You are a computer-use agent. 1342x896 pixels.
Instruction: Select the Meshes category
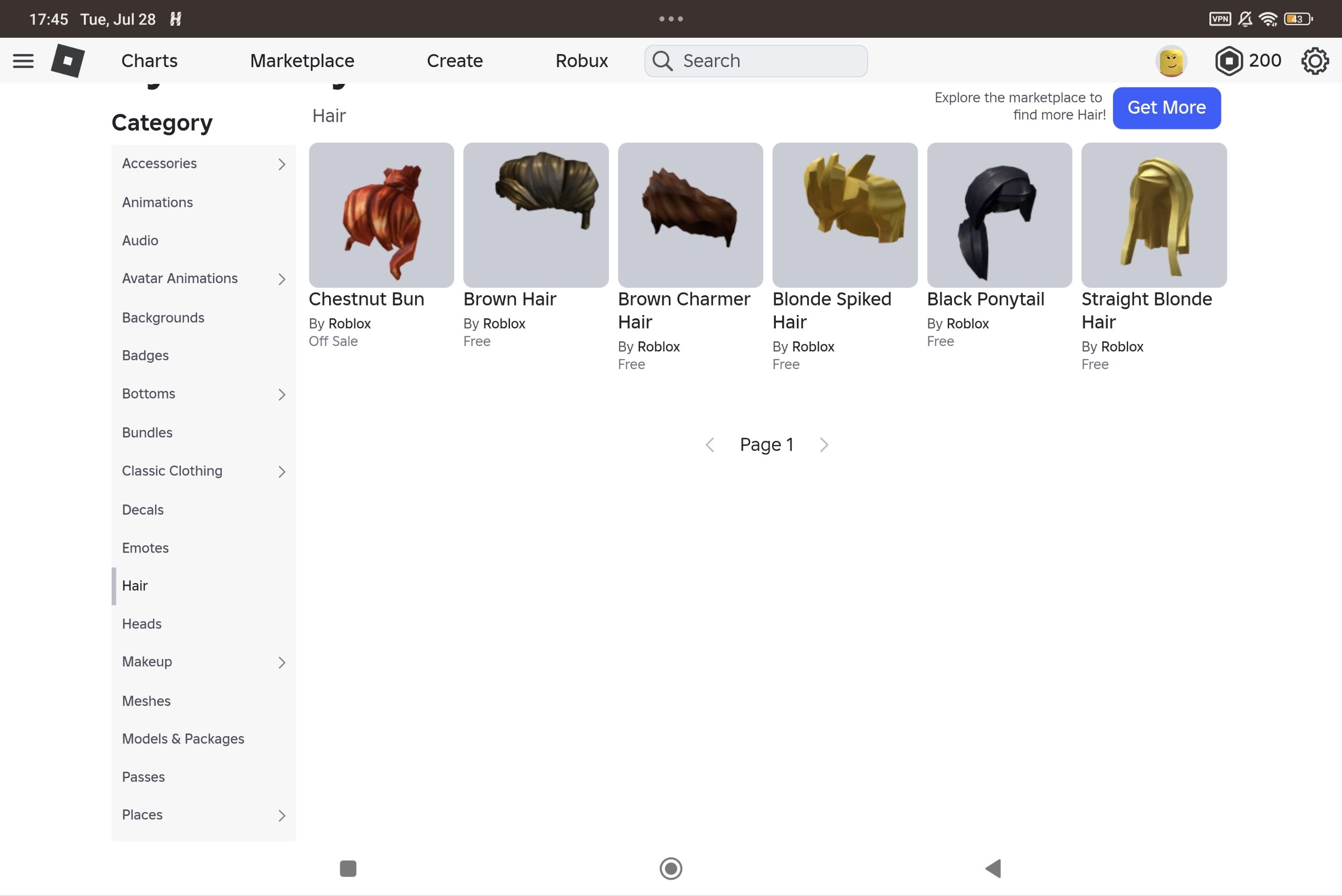pyautogui.click(x=203, y=701)
